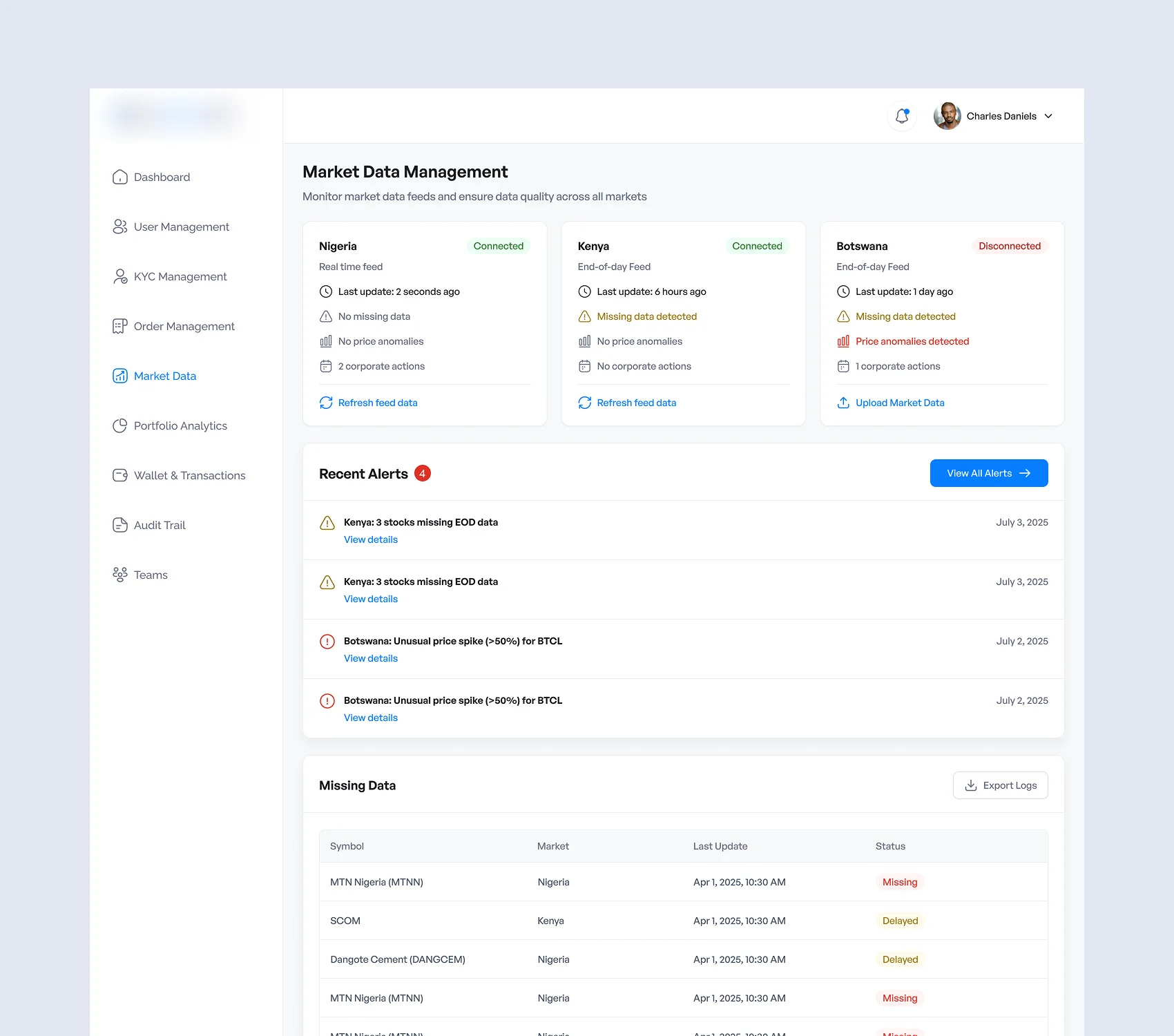Click the Market Data chart icon

coord(120,376)
